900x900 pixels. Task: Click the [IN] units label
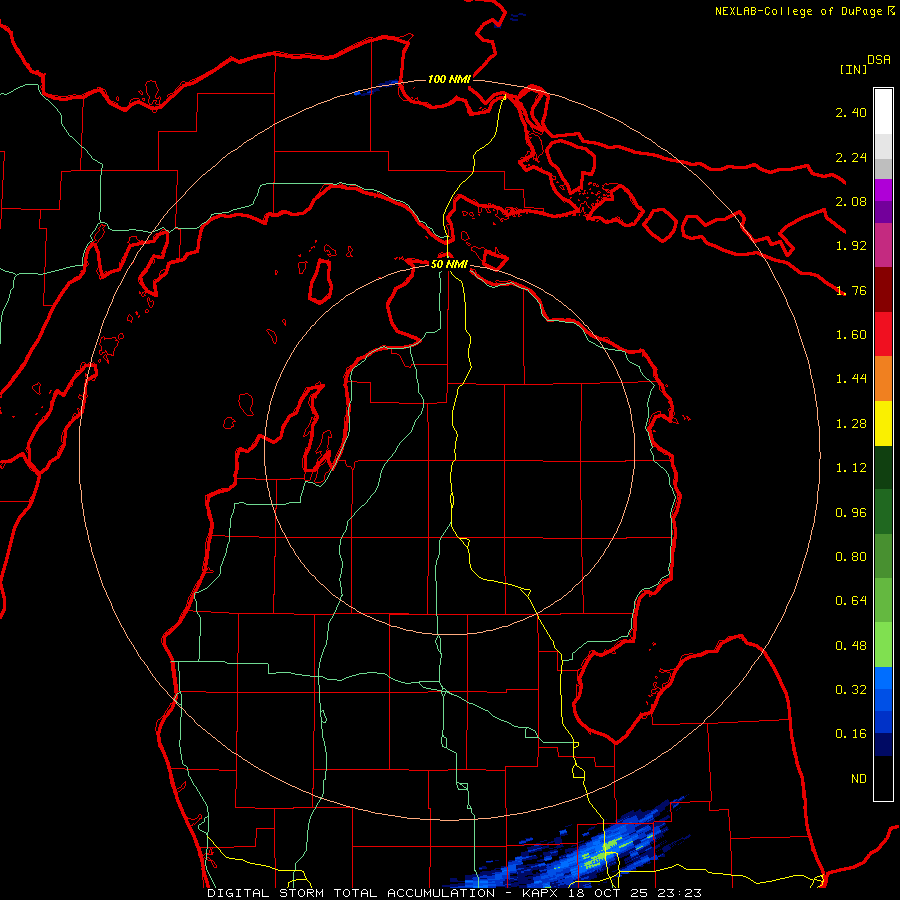854,69
